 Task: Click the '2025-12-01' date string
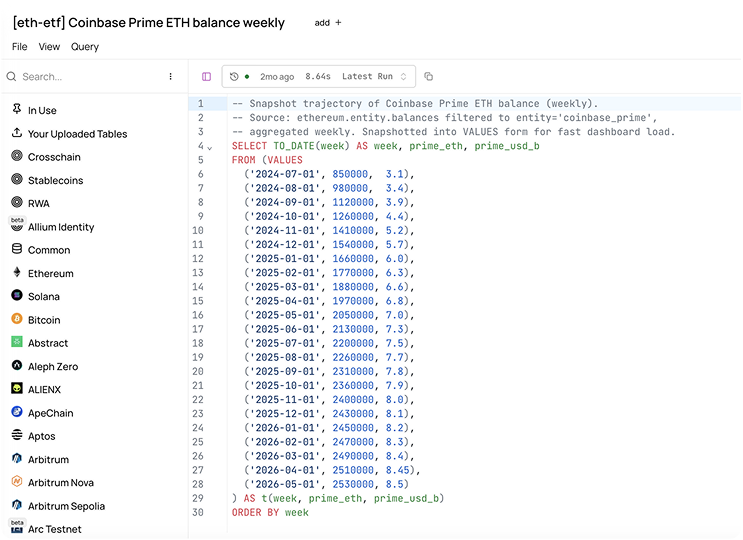(x=285, y=414)
